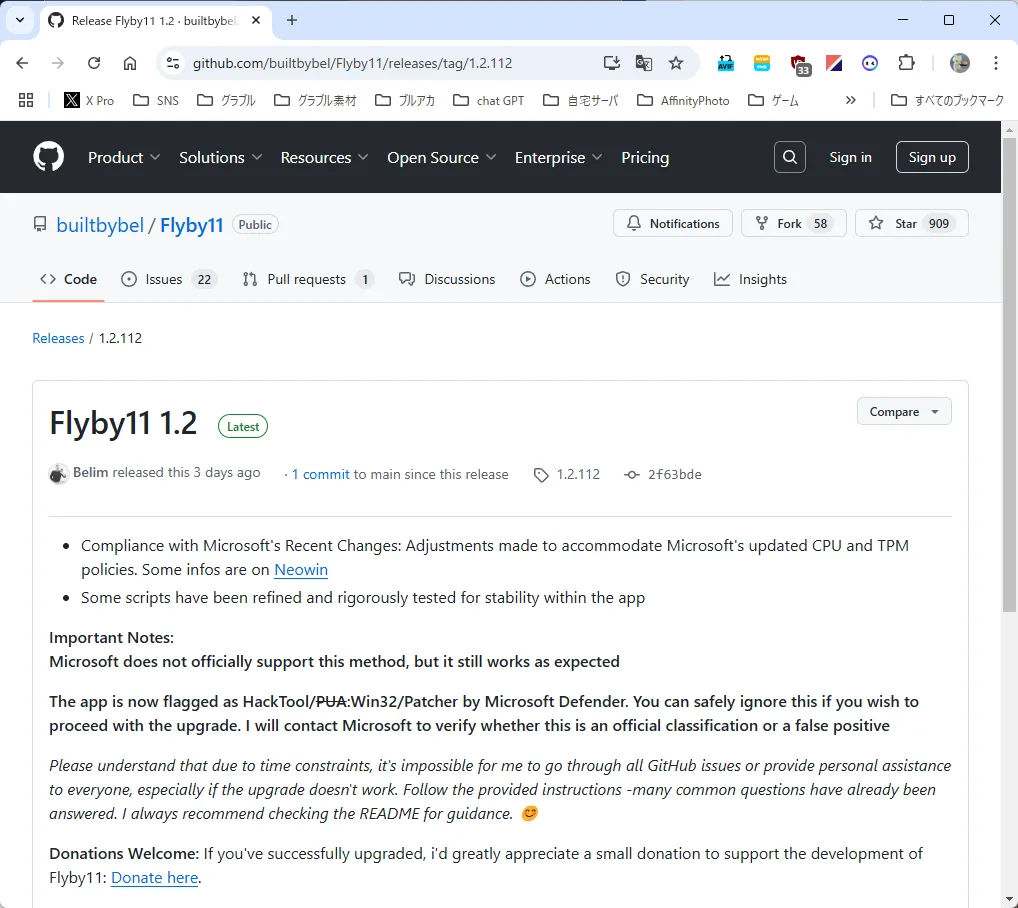This screenshot has width=1018, height=908.
Task: Open the apps grid in bookmarks bar
Action: [x=26, y=100]
